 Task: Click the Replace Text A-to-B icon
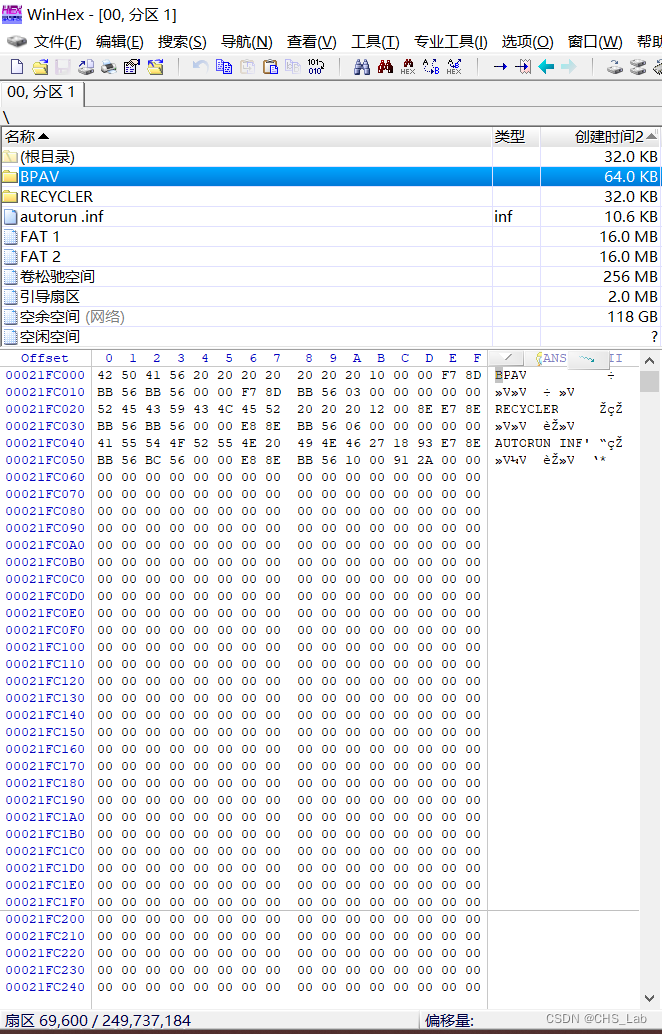click(x=431, y=67)
